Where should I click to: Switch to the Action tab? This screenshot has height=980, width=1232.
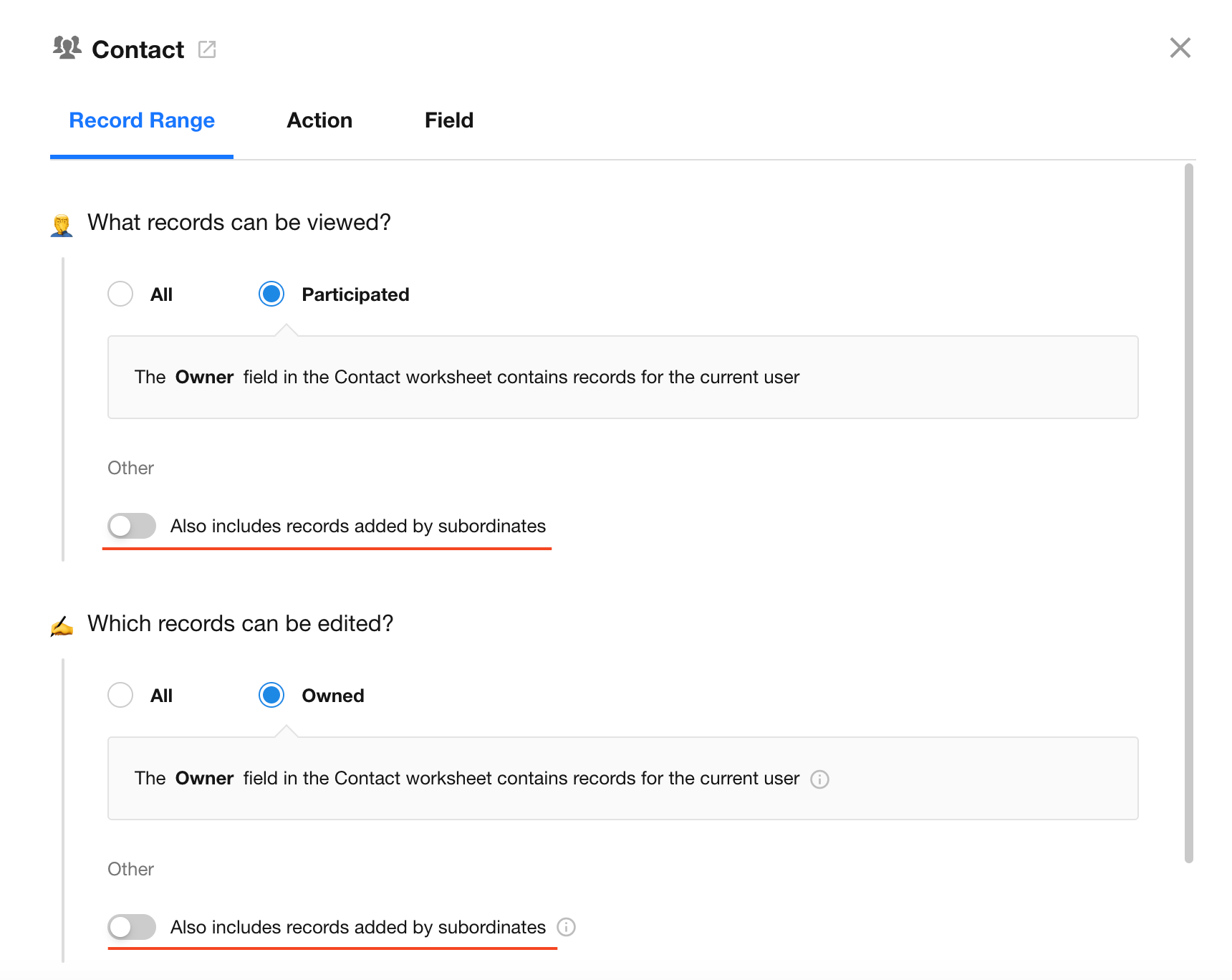click(319, 120)
